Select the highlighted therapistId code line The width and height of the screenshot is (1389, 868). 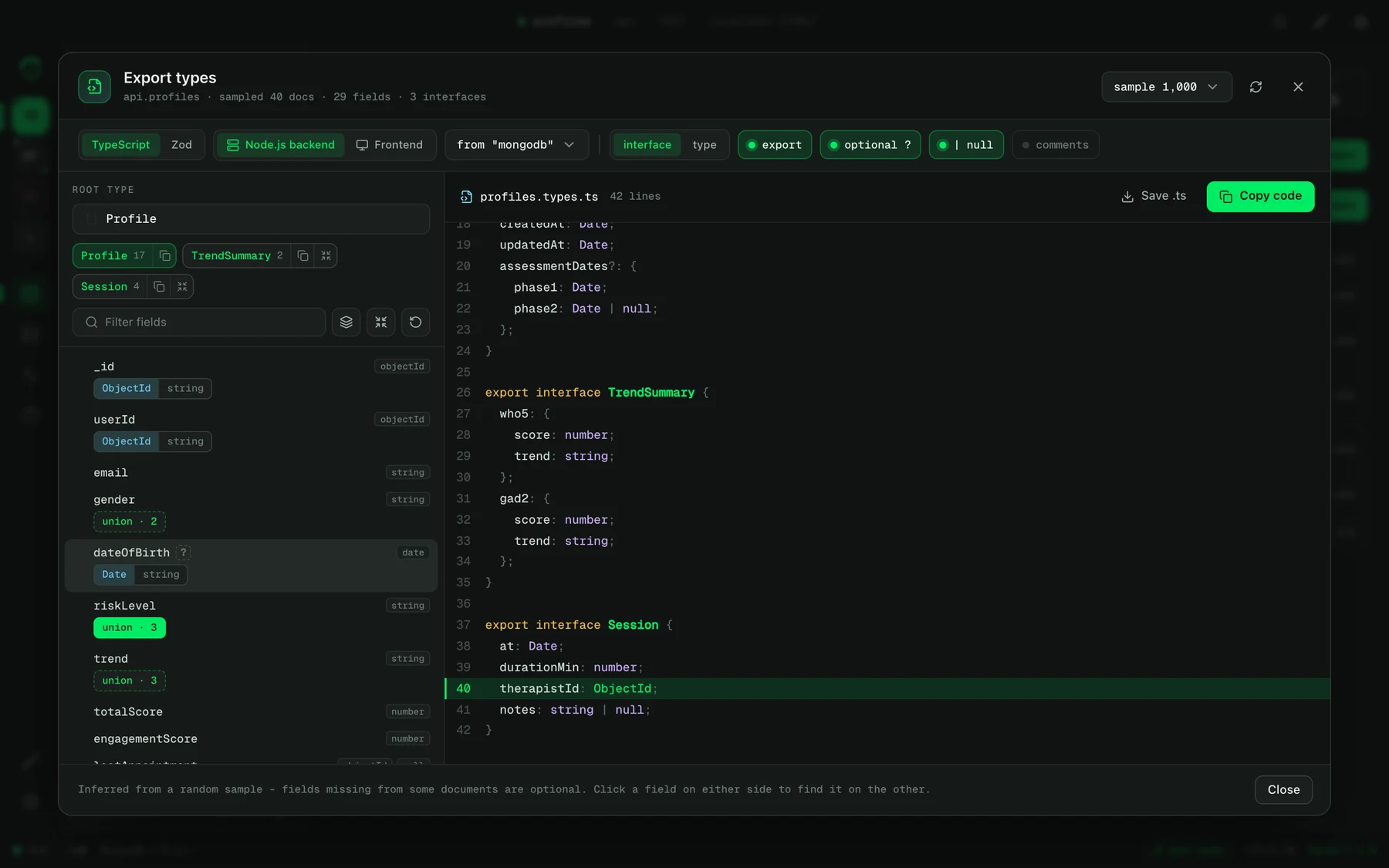(887, 689)
